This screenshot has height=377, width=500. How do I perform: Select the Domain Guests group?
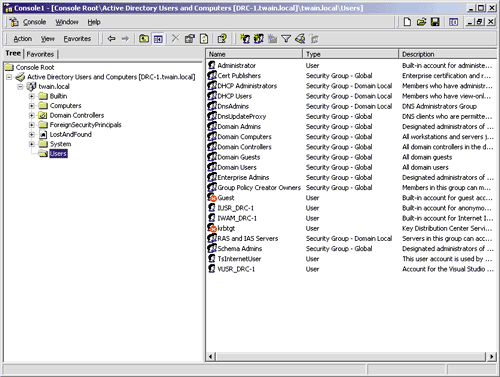[x=239, y=157]
